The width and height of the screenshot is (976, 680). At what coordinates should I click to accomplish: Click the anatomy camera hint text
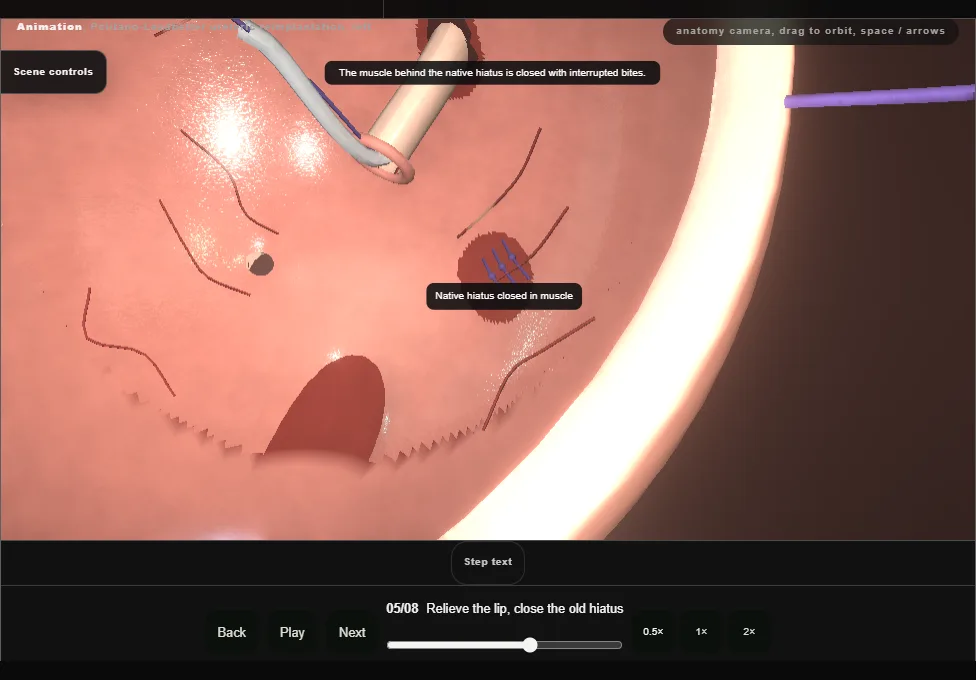[x=810, y=31]
